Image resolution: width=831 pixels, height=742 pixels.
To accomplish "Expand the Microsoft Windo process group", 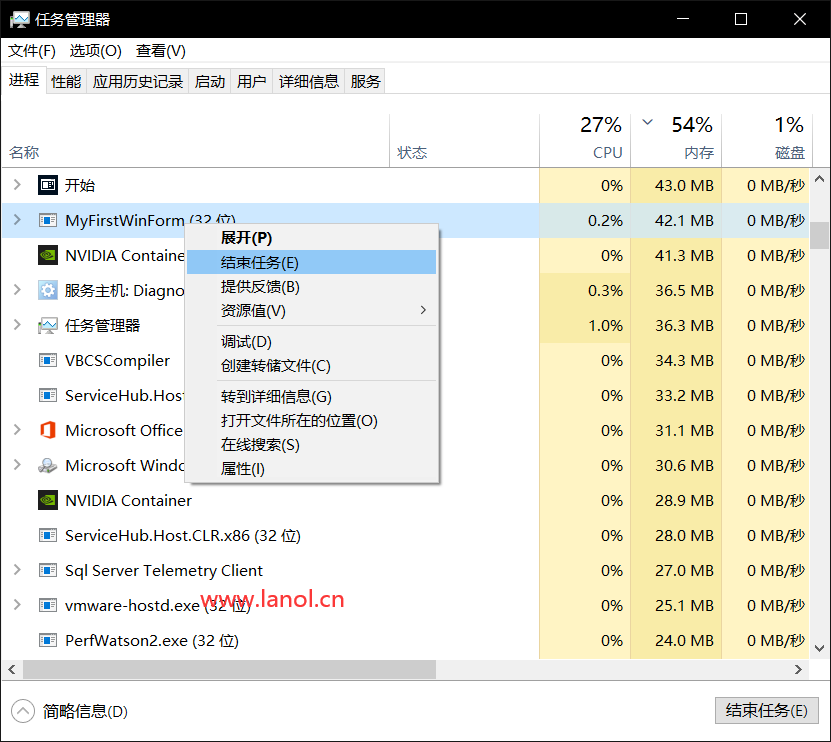I will pyautogui.click(x=17, y=464).
